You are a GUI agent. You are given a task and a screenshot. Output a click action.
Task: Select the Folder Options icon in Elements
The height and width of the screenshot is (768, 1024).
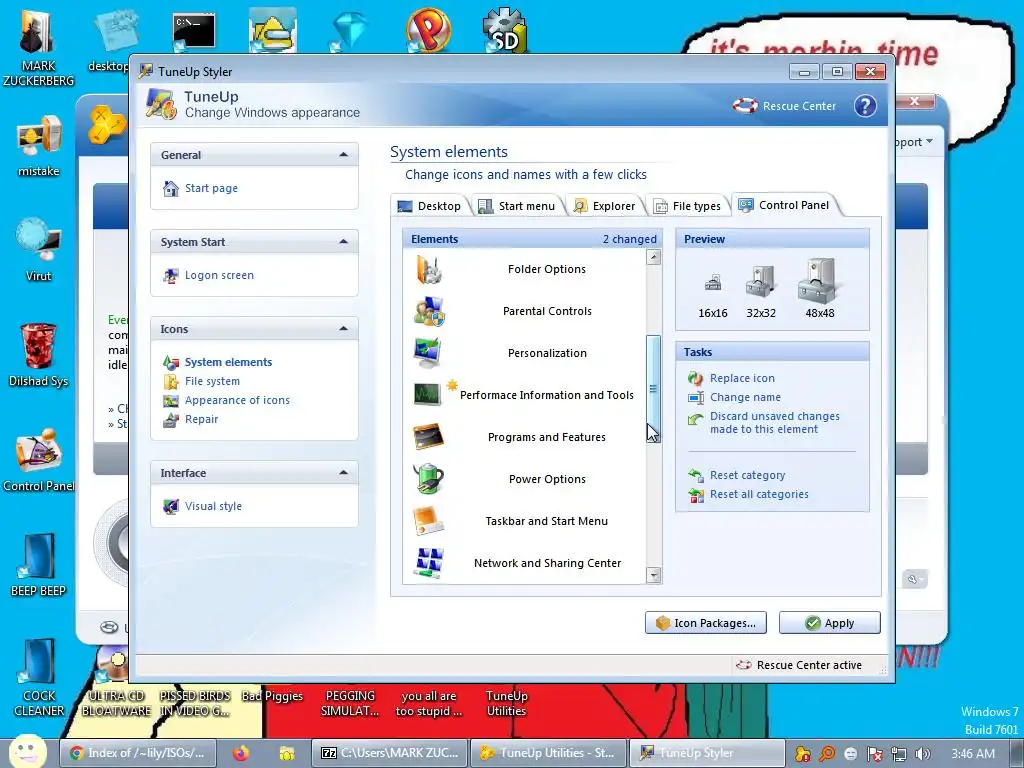[x=428, y=269]
